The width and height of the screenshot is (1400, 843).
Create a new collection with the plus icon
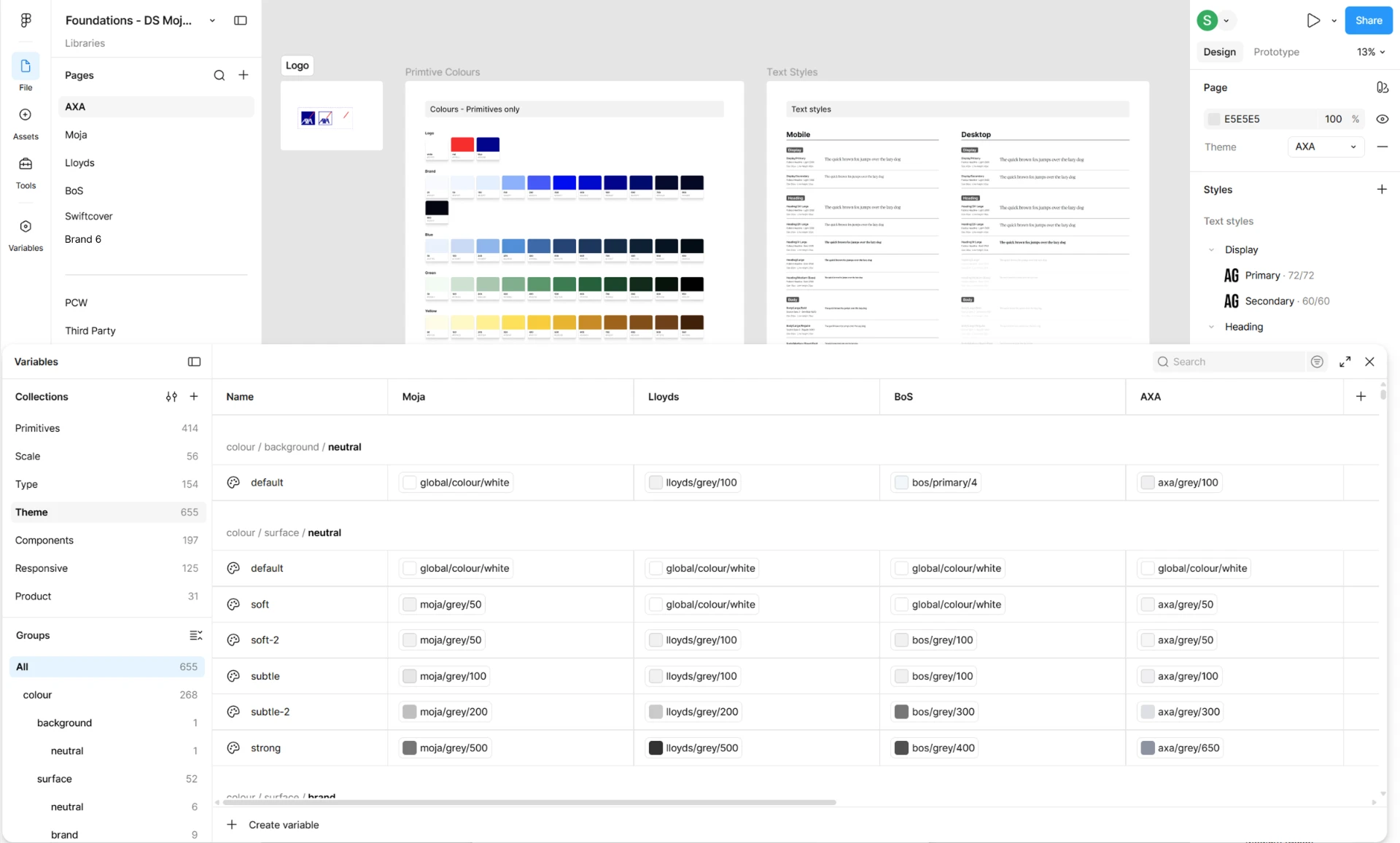(194, 397)
